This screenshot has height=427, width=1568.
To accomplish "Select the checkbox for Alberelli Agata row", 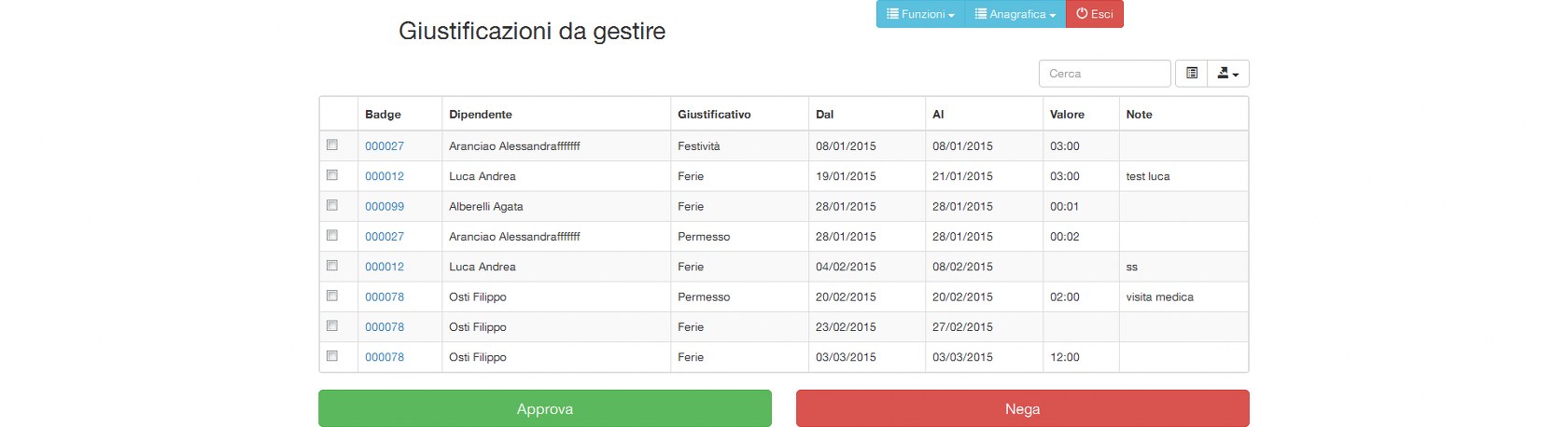I will [x=332, y=205].
